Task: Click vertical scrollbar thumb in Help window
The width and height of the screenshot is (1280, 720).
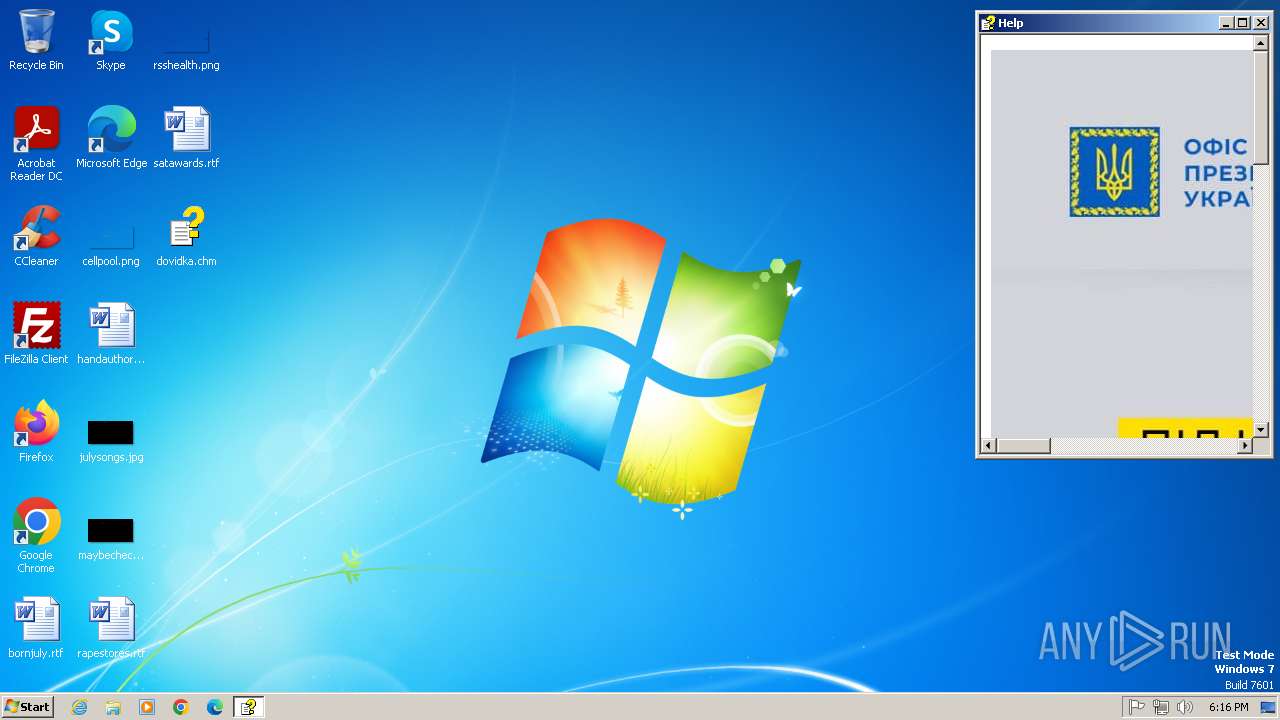Action: click(x=1261, y=108)
